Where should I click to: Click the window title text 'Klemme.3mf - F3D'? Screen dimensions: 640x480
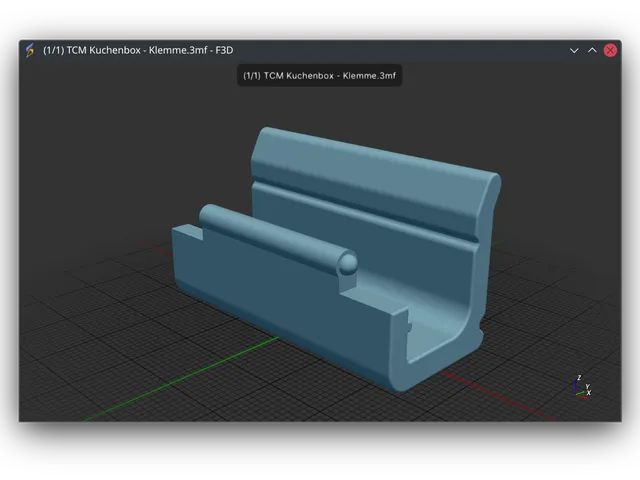tap(191, 50)
